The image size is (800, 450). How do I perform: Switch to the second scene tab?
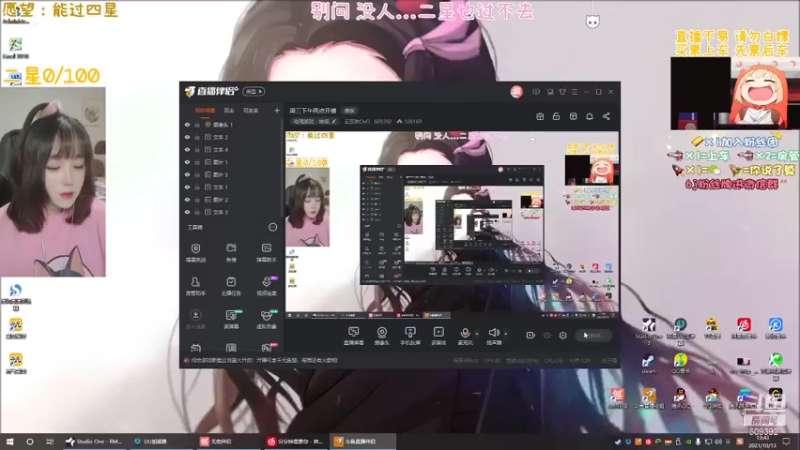(229, 110)
